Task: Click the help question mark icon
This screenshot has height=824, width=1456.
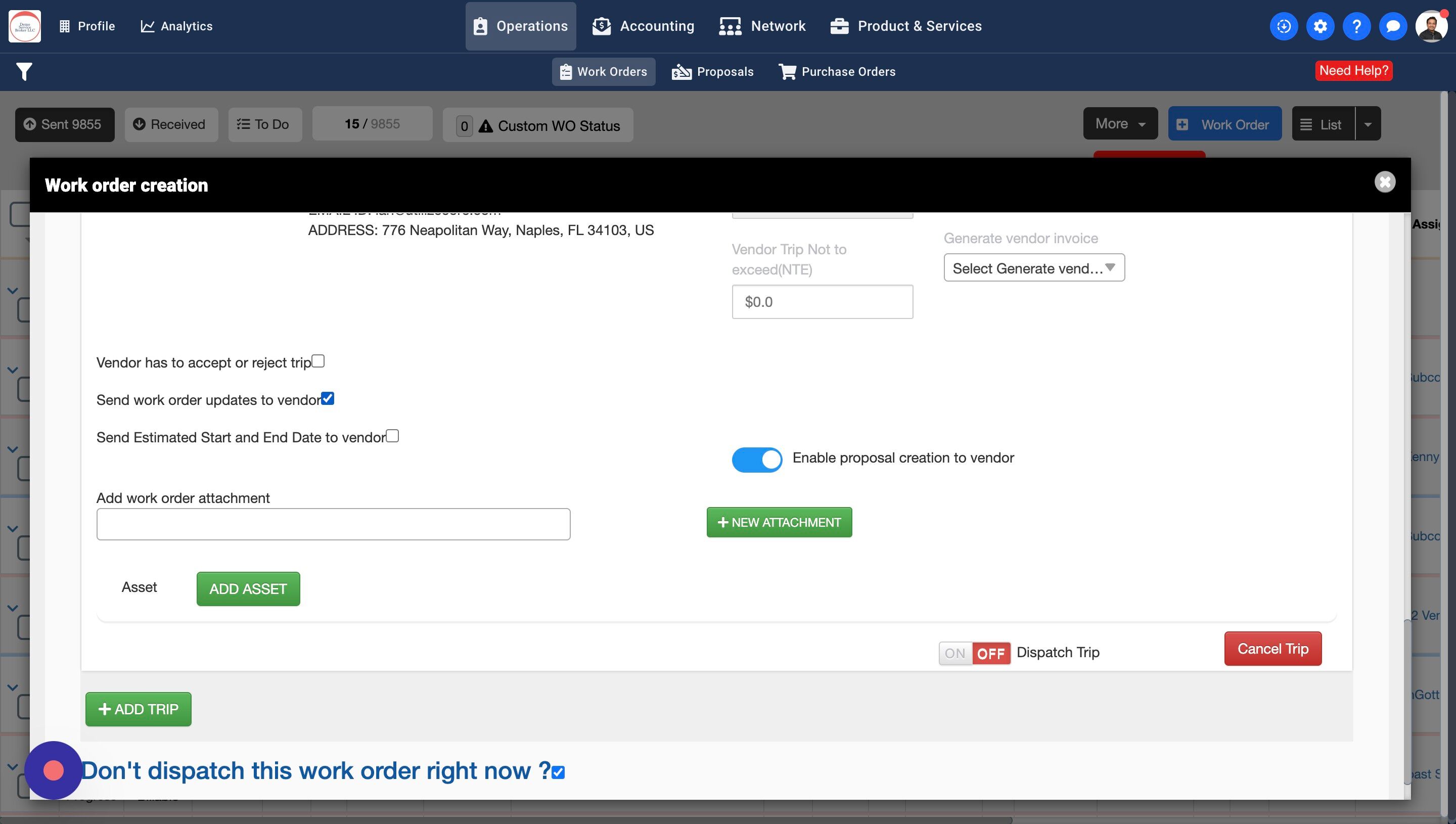Action: [x=1356, y=26]
